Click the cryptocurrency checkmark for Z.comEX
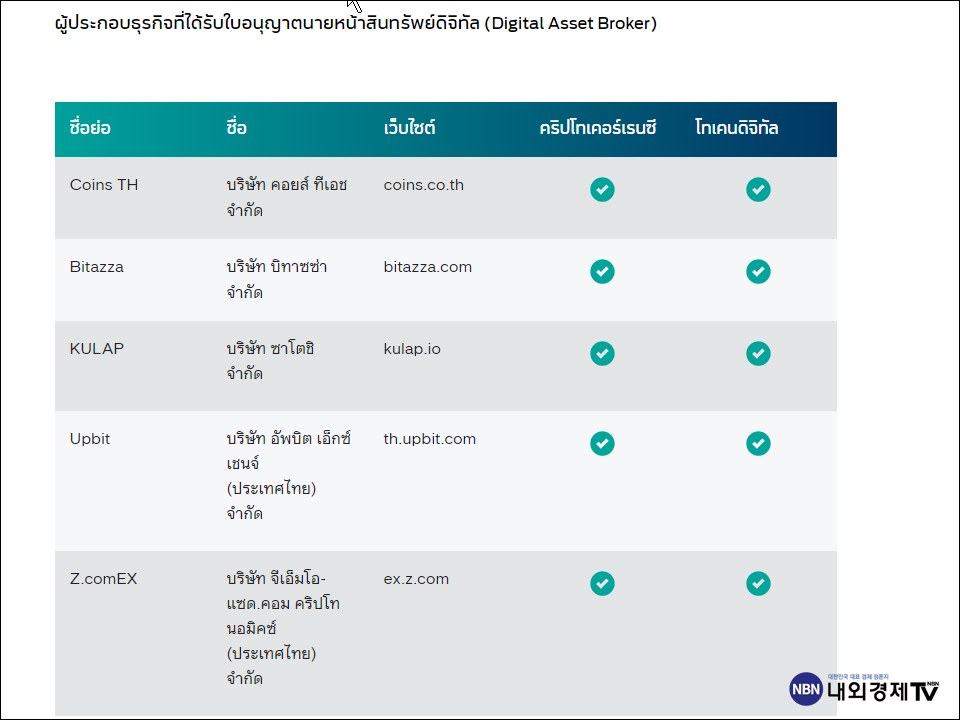The height and width of the screenshot is (720, 960). [x=602, y=583]
